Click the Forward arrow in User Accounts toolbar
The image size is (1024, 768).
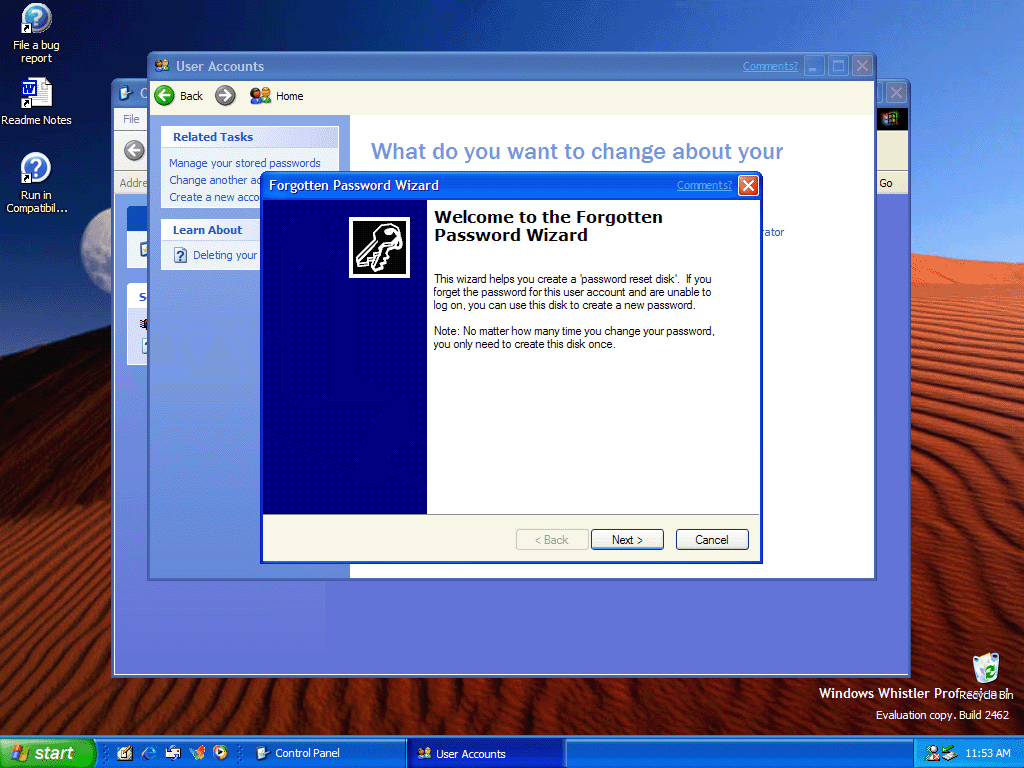tap(225, 96)
